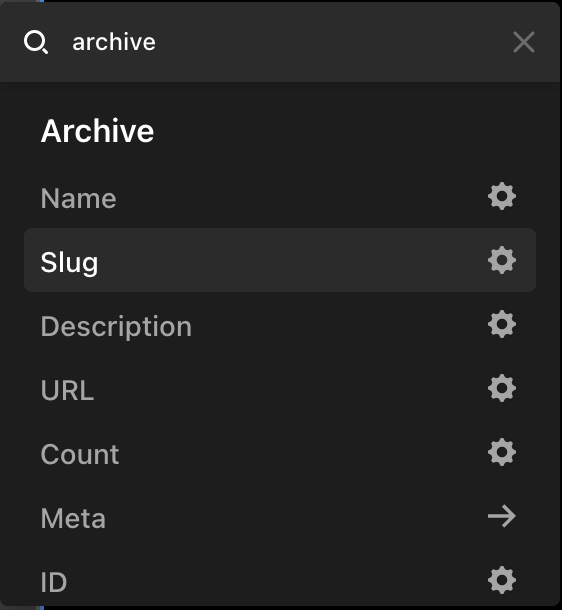The height and width of the screenshot is (610, 562).
Task: Click the highlighted row in the results
Action: point(280,260)
